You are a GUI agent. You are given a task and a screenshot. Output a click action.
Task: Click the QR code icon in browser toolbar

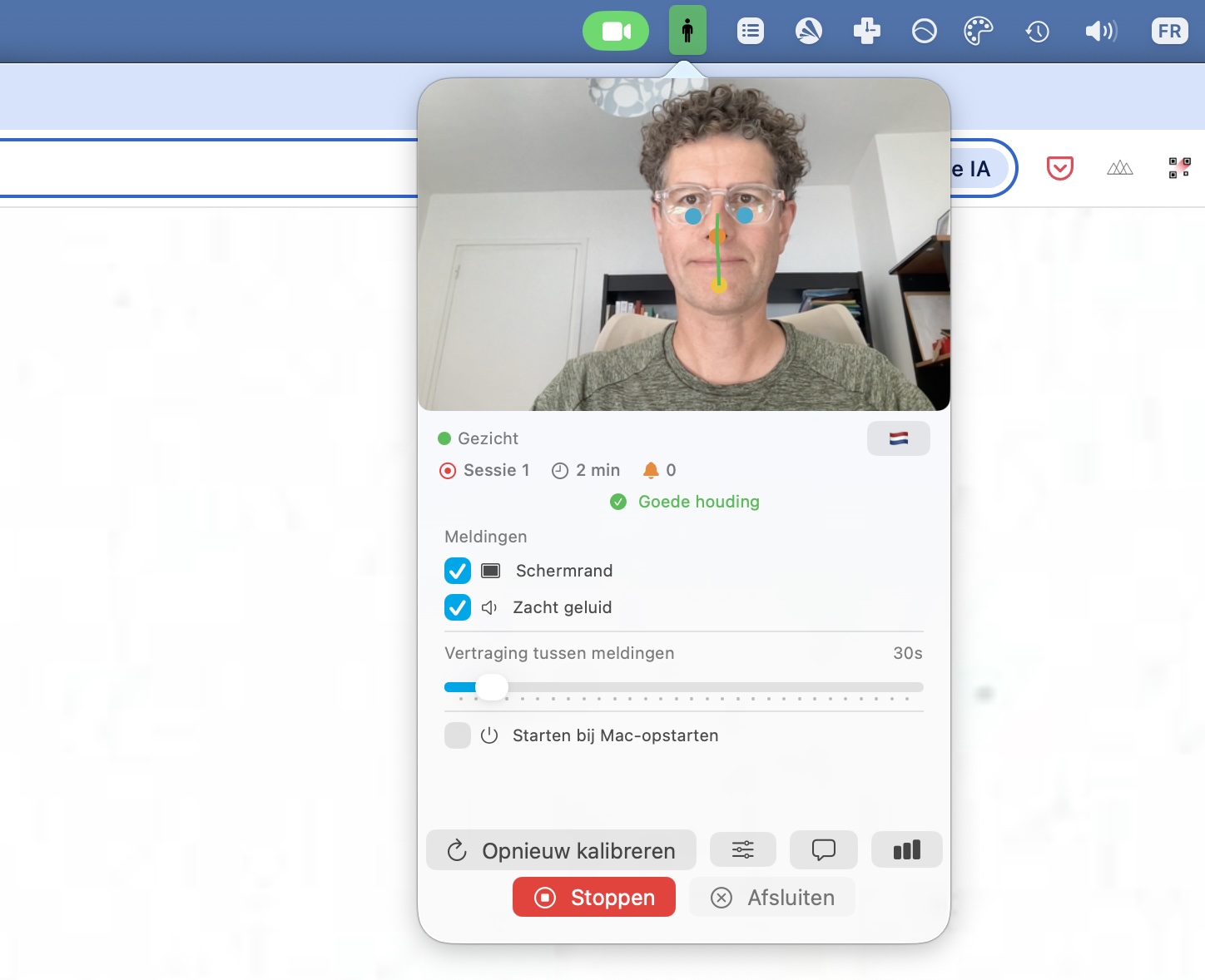pyautogui.click(x=1179, y=168)
